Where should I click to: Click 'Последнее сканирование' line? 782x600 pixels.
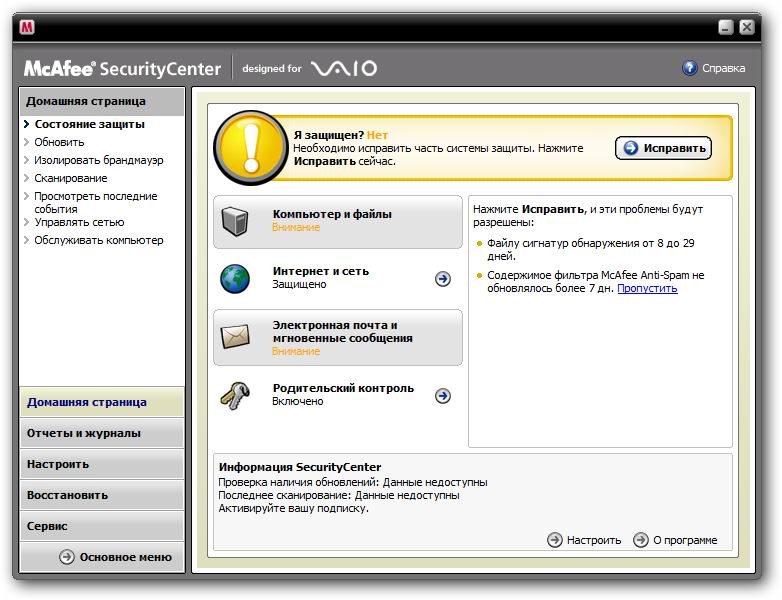pos(339,495)
